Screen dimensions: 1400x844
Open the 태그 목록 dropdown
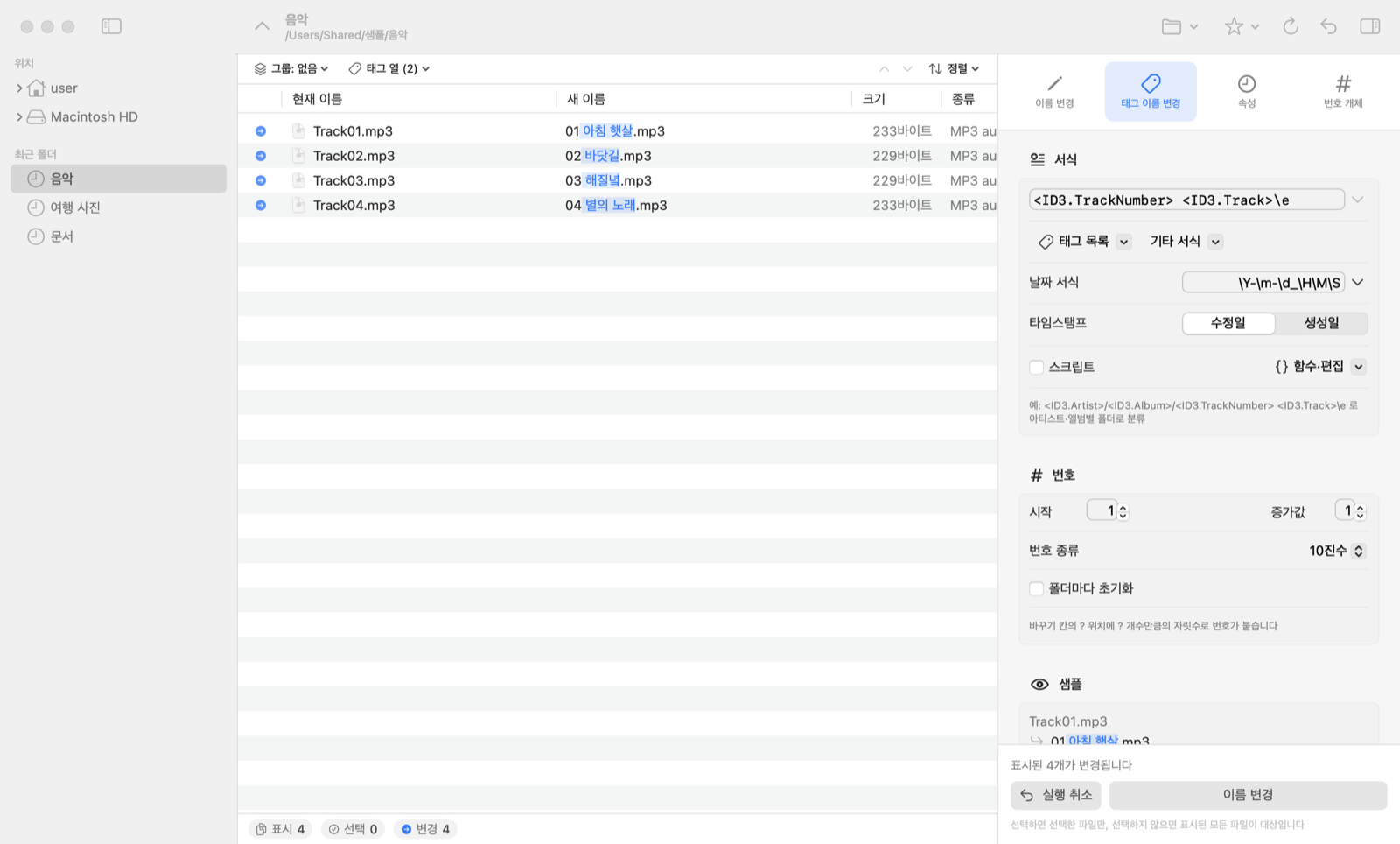(1085, 242)
